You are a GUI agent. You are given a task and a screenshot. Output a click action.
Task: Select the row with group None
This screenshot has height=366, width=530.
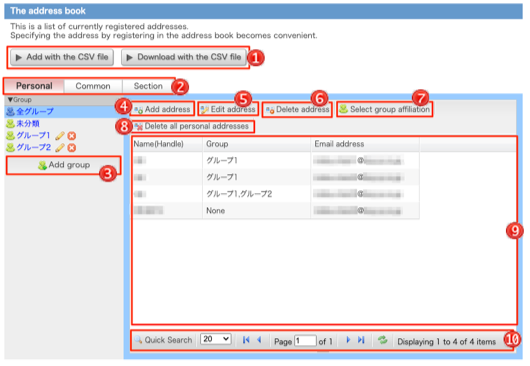coord(276,211)
